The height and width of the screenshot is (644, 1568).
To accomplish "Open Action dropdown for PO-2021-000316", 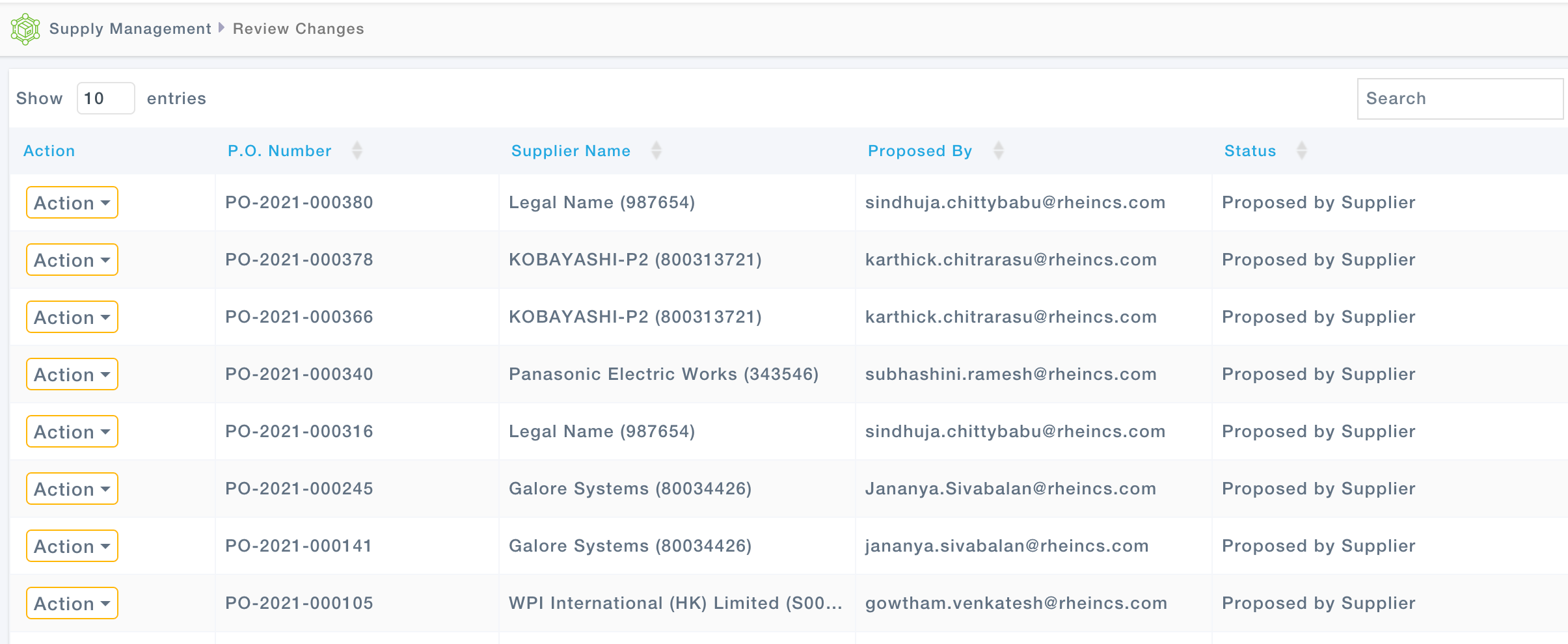I will [72, 432].
